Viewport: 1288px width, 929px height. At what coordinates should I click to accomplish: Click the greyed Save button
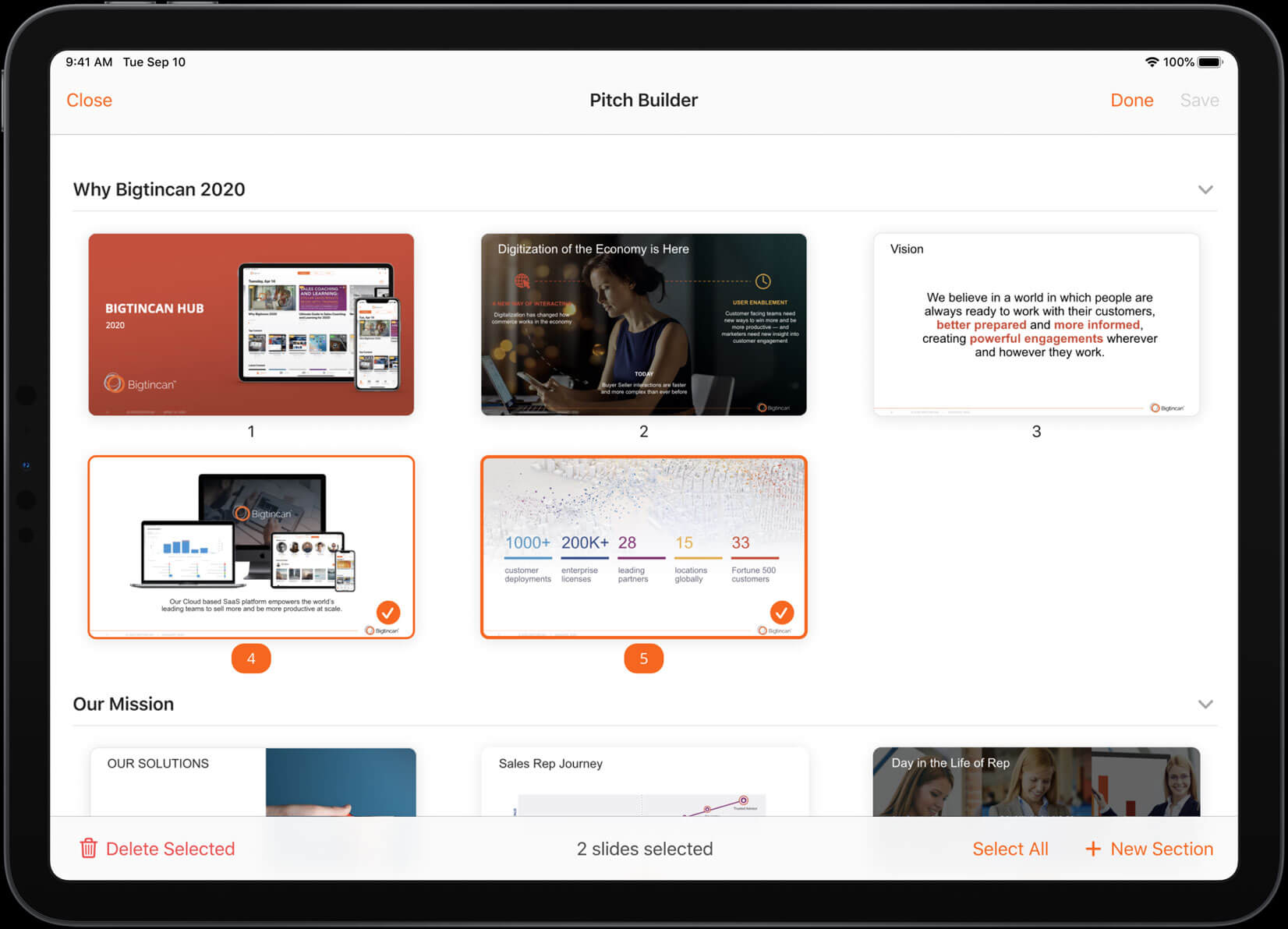click(x=1199, y=101)
